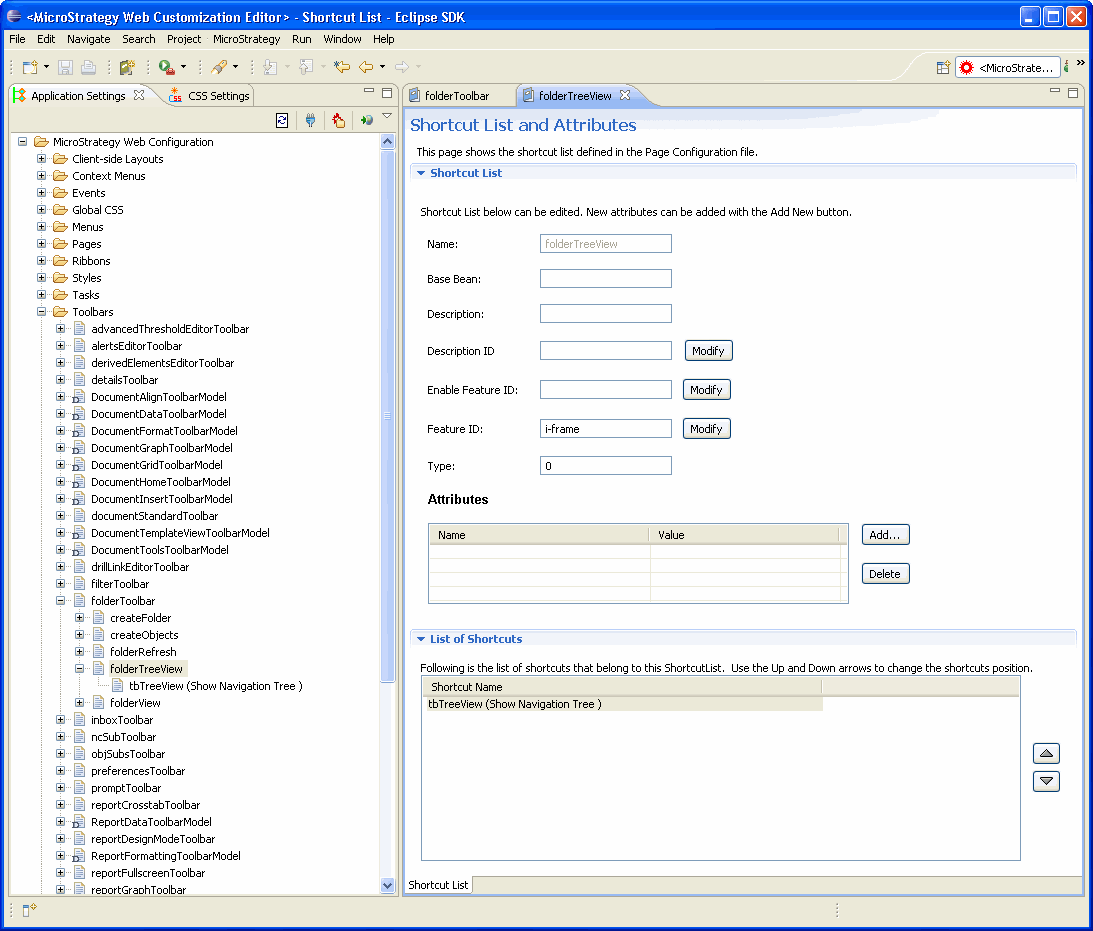The width and height of the screenshot is (1093, 931).
Task: Open the Navigate menu
Action: click(89, 39)
